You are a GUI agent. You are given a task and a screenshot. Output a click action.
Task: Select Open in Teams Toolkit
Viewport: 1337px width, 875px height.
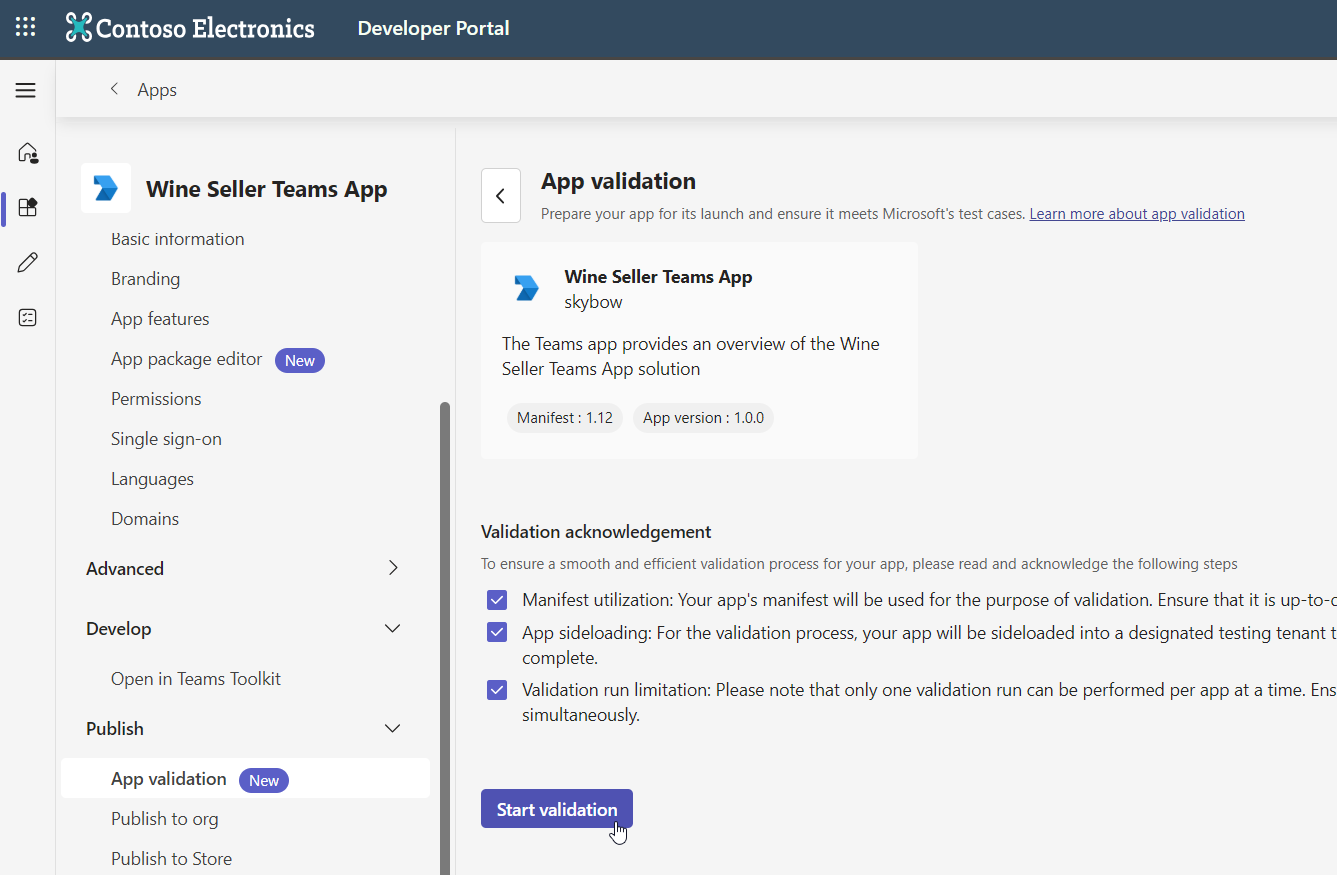pyautogui.click(x=196, y=679)
